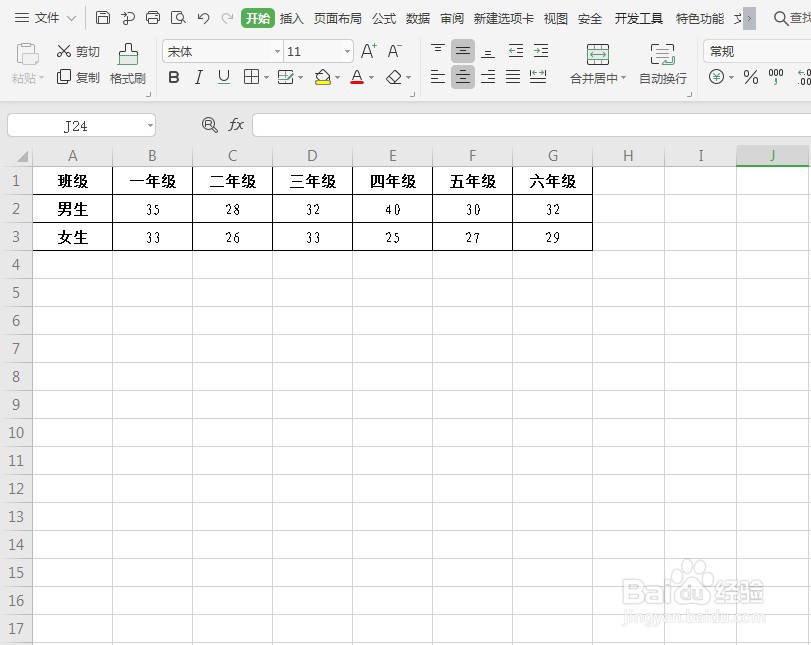The width and height of the screenshot is (811, 645).
Task: Click the Borders grid icon
Action: [251, 77]
